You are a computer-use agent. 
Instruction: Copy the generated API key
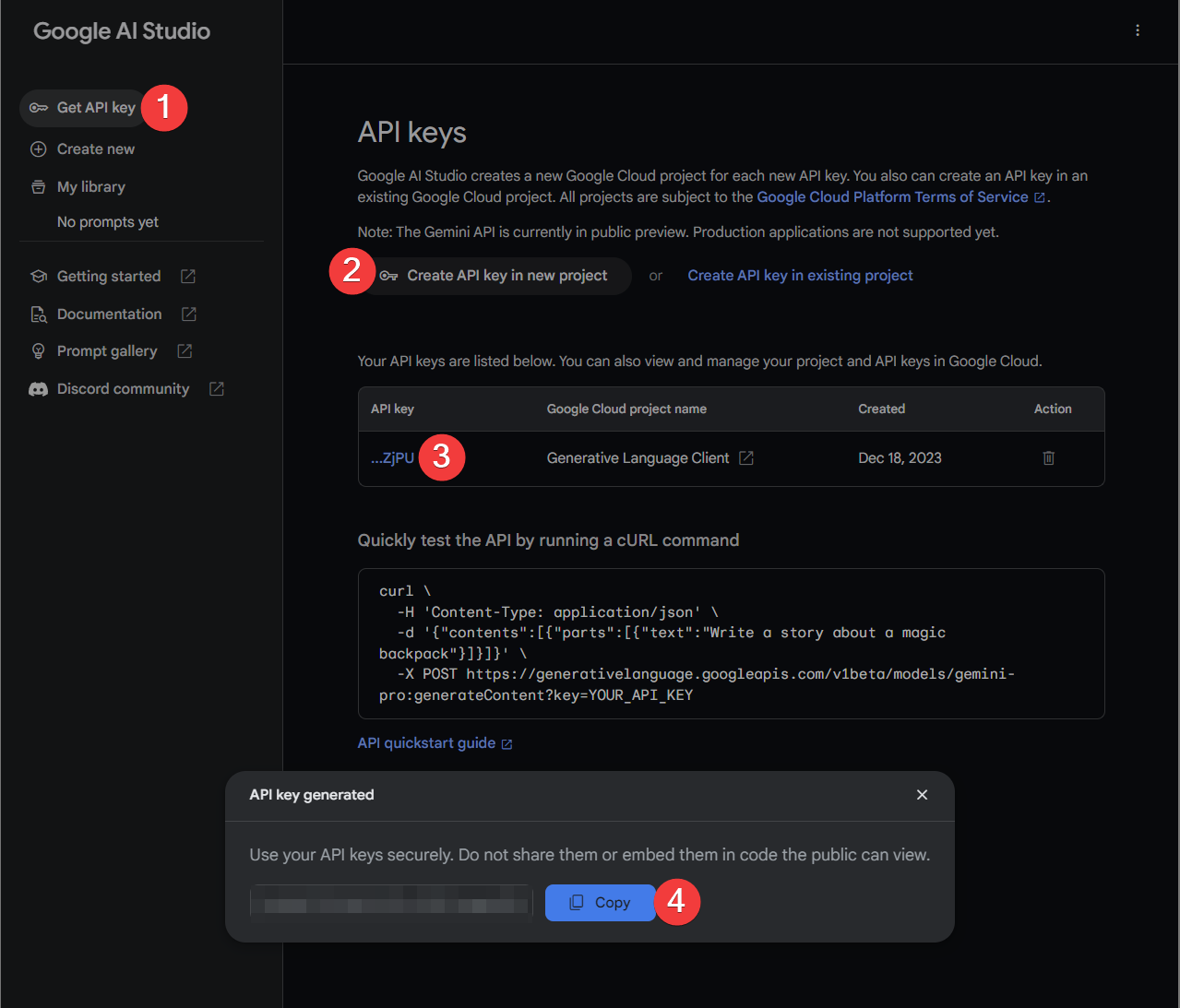[600, 903]
